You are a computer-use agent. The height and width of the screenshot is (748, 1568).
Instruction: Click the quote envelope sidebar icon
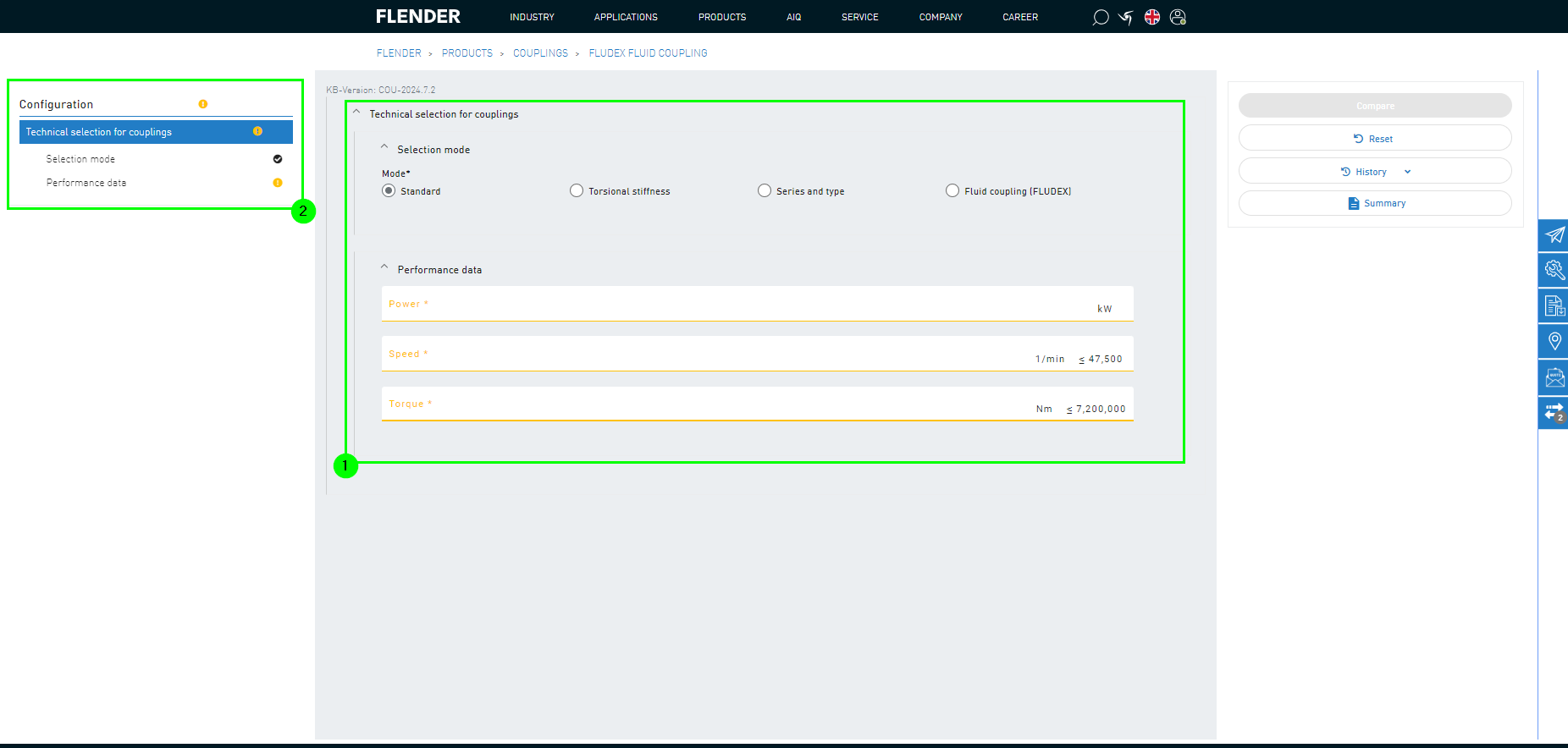pyautogui.click(x=1554, y=377)
